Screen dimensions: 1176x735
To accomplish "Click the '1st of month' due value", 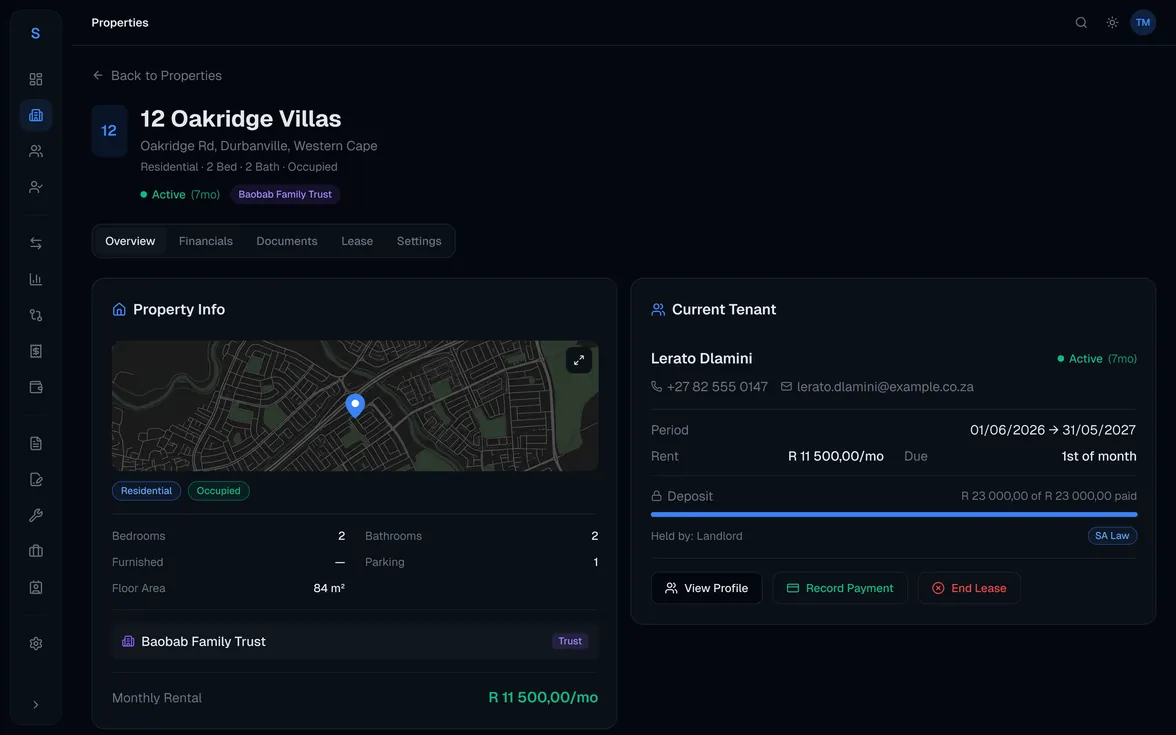I will (1099, 456).
